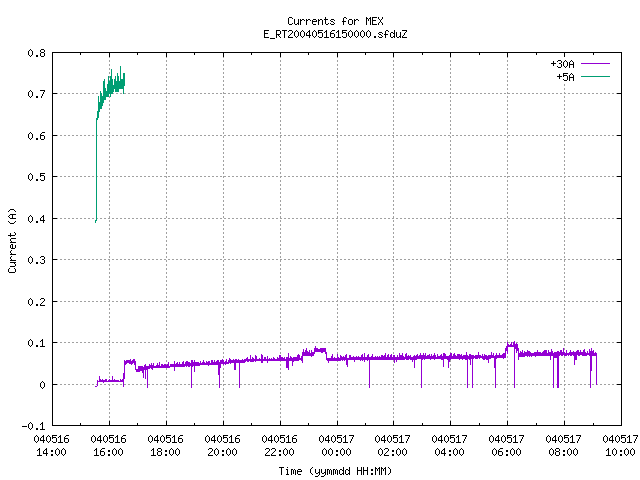This screenshot has width=640, height=480.
Task: Click the chart title 'Currents for MEX'
Action: (335, 21)
